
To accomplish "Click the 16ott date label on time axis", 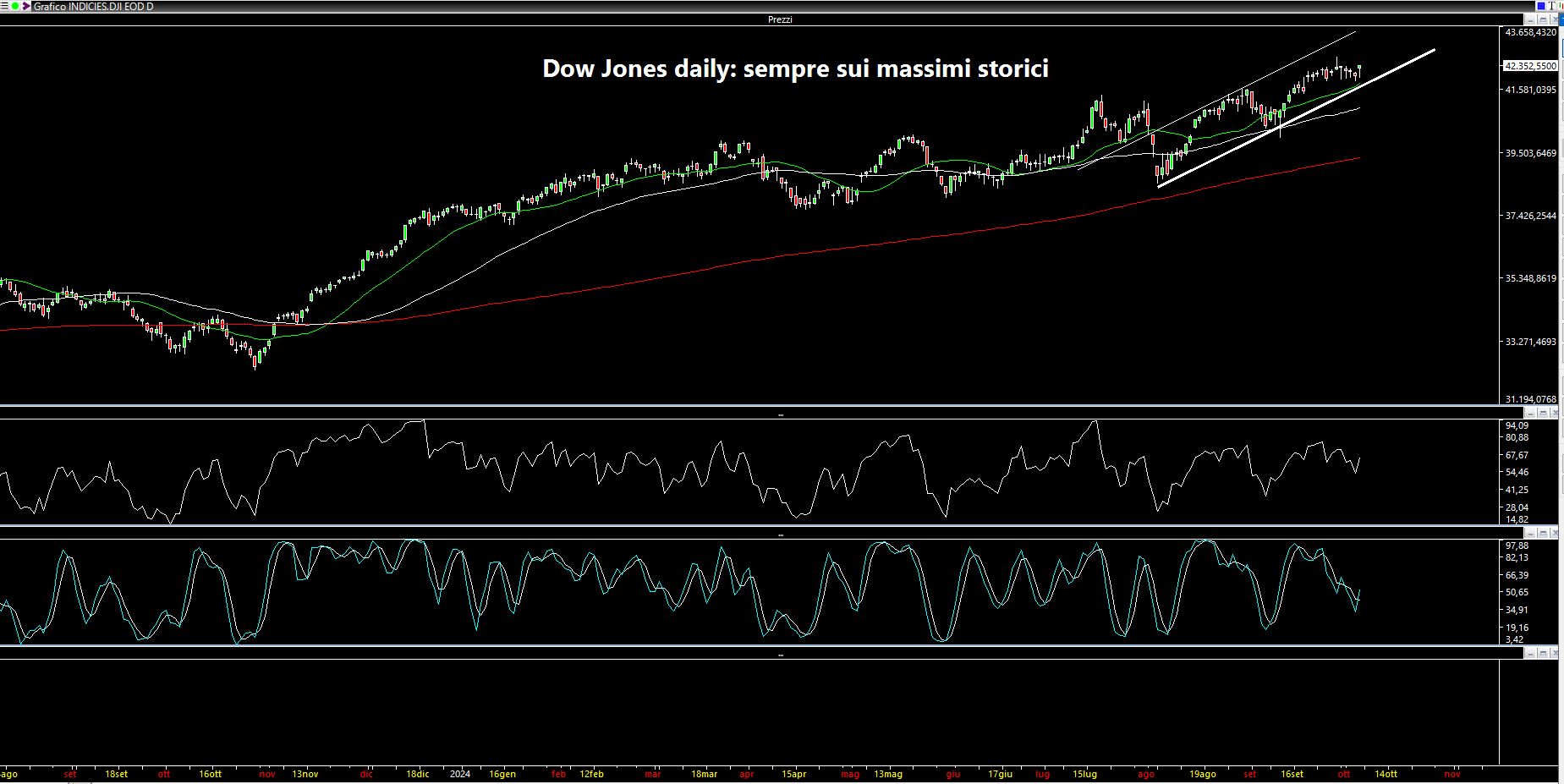I will coord(211,774).
